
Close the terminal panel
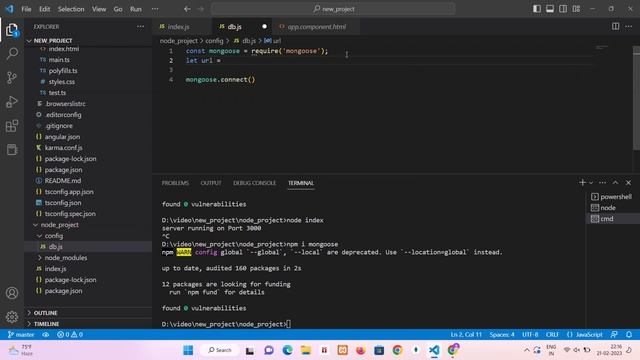pyautogui.click(x=629, y=182)
